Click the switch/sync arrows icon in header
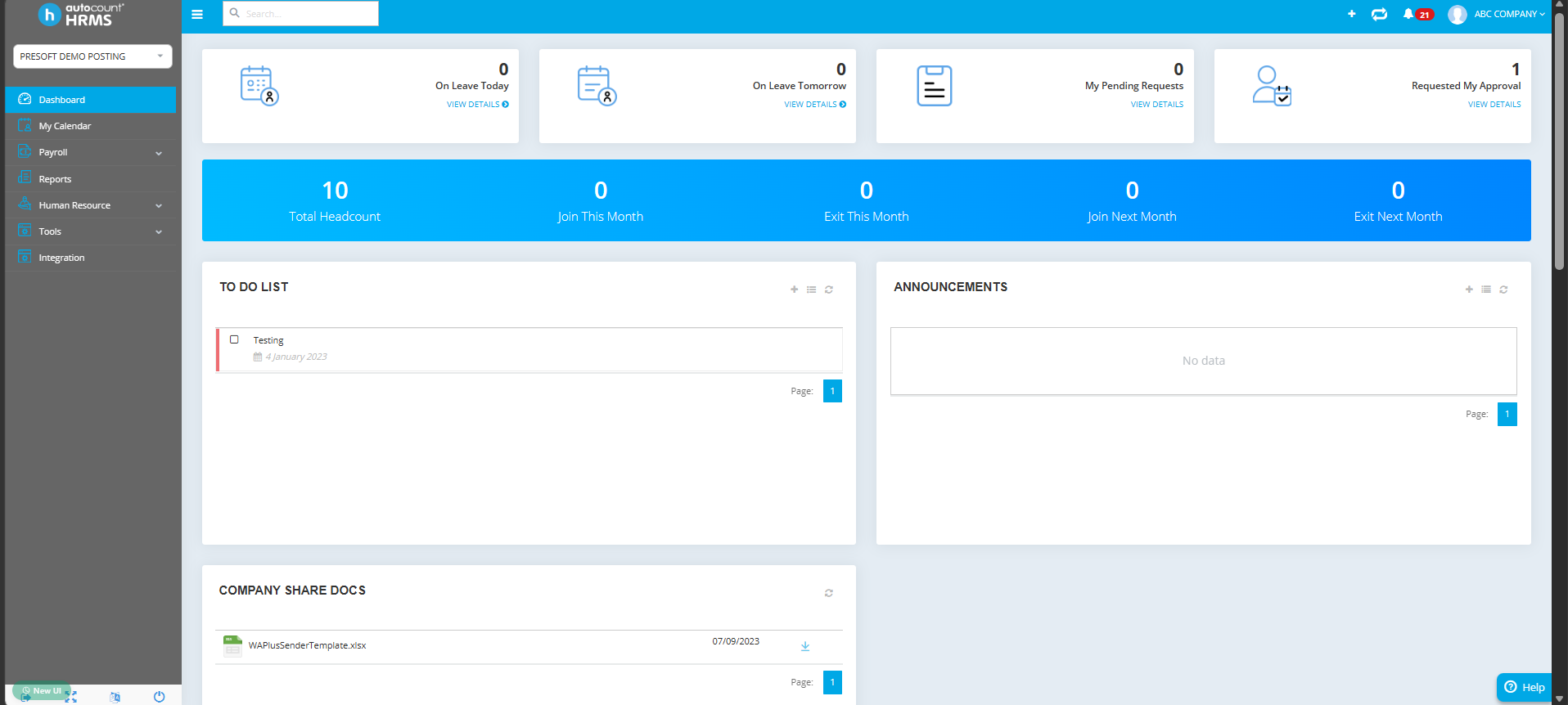Viewport: 1568px width, 705px height. tap(1380, 14)
